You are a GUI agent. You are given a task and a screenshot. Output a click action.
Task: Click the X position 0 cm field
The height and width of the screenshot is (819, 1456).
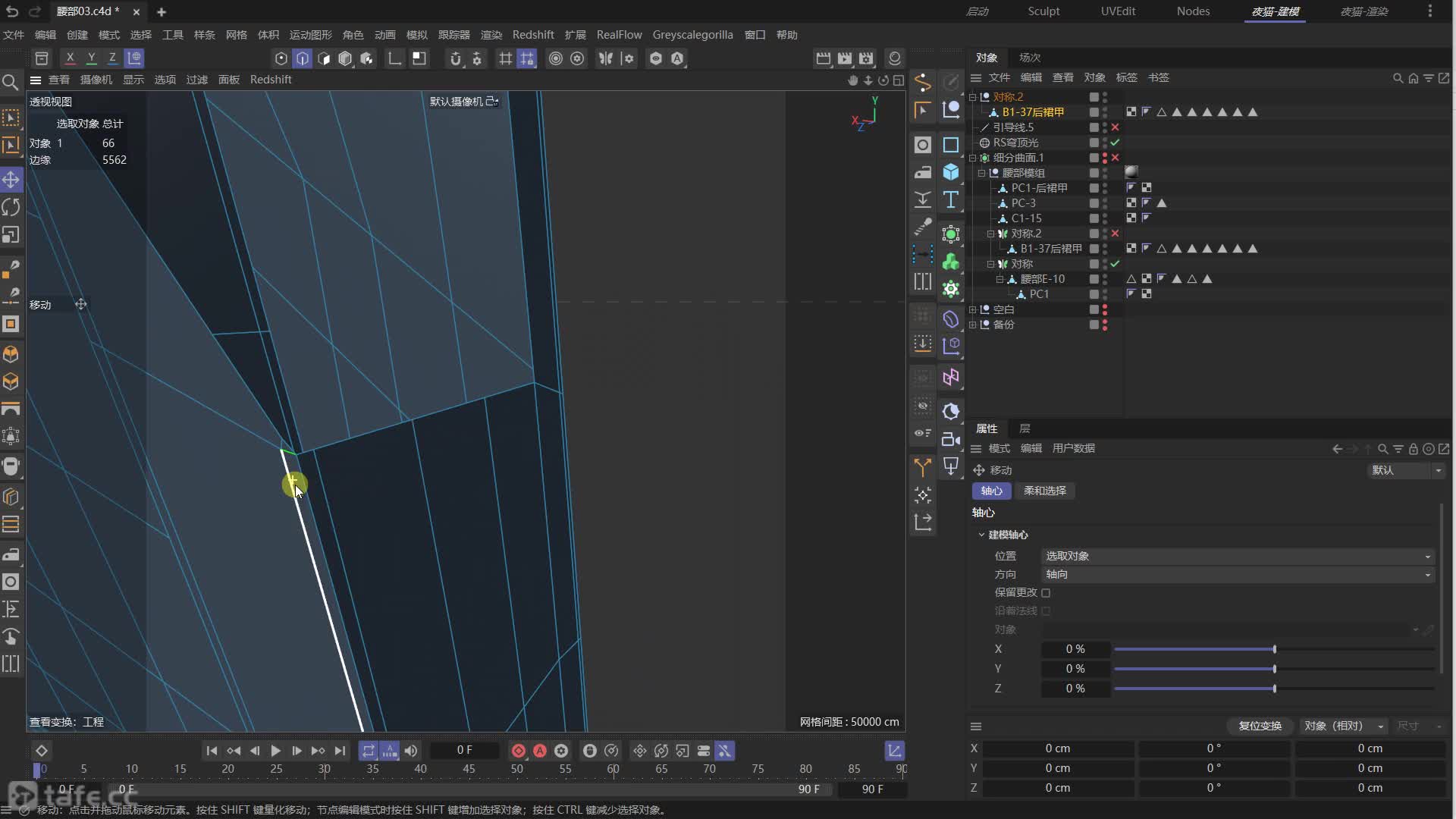click(x=1057, y=748)
